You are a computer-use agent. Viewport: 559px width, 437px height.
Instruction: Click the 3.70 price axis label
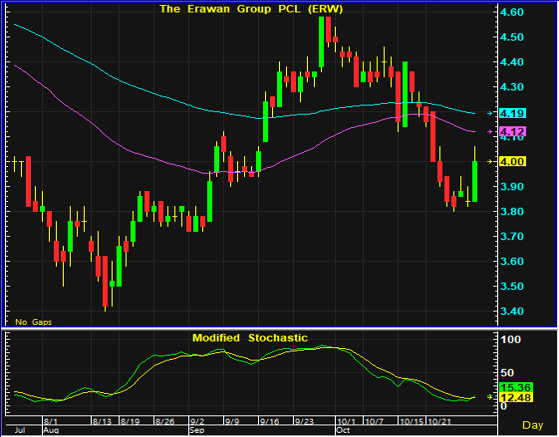click(512, 237)
